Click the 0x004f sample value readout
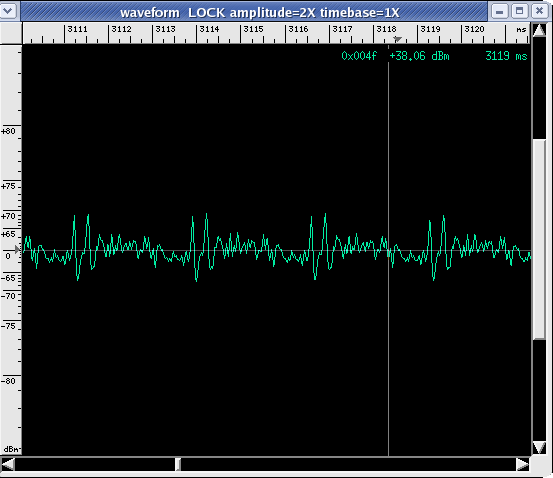This screenshot has width=553, height=478. (x=359, y=56)
